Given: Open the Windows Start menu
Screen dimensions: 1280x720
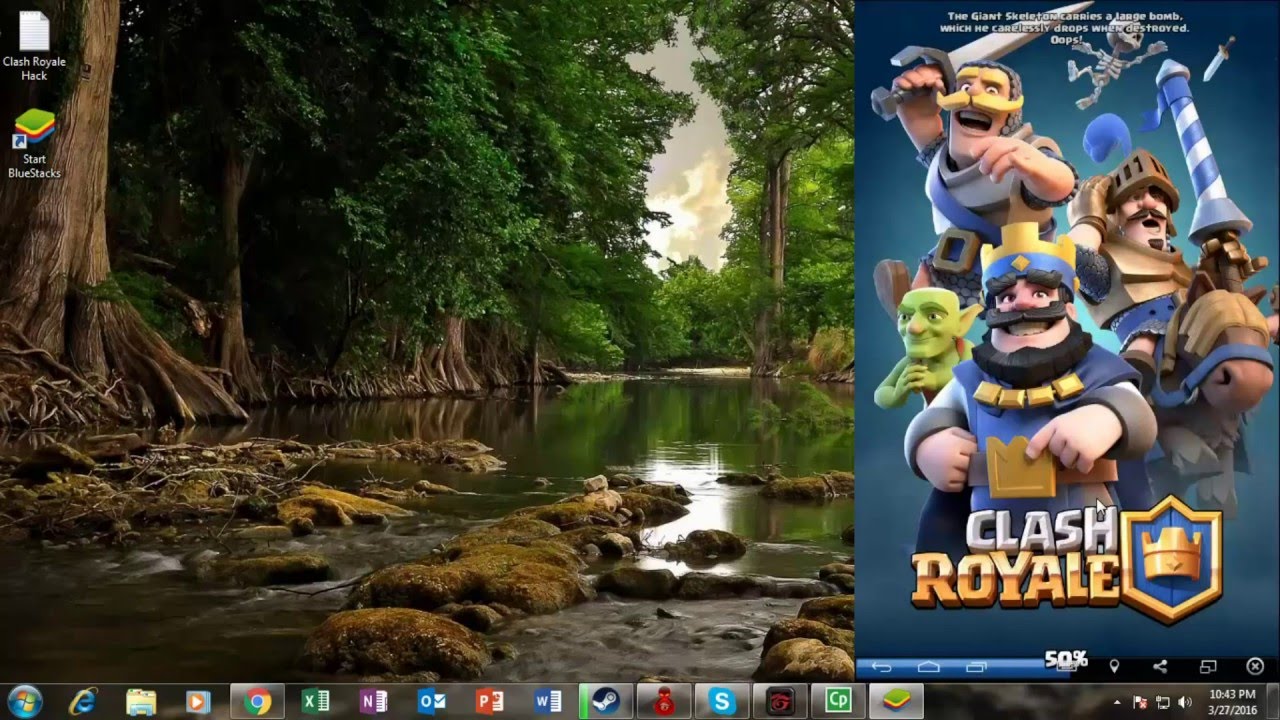Looking at the screenshot, I should 24,701.
